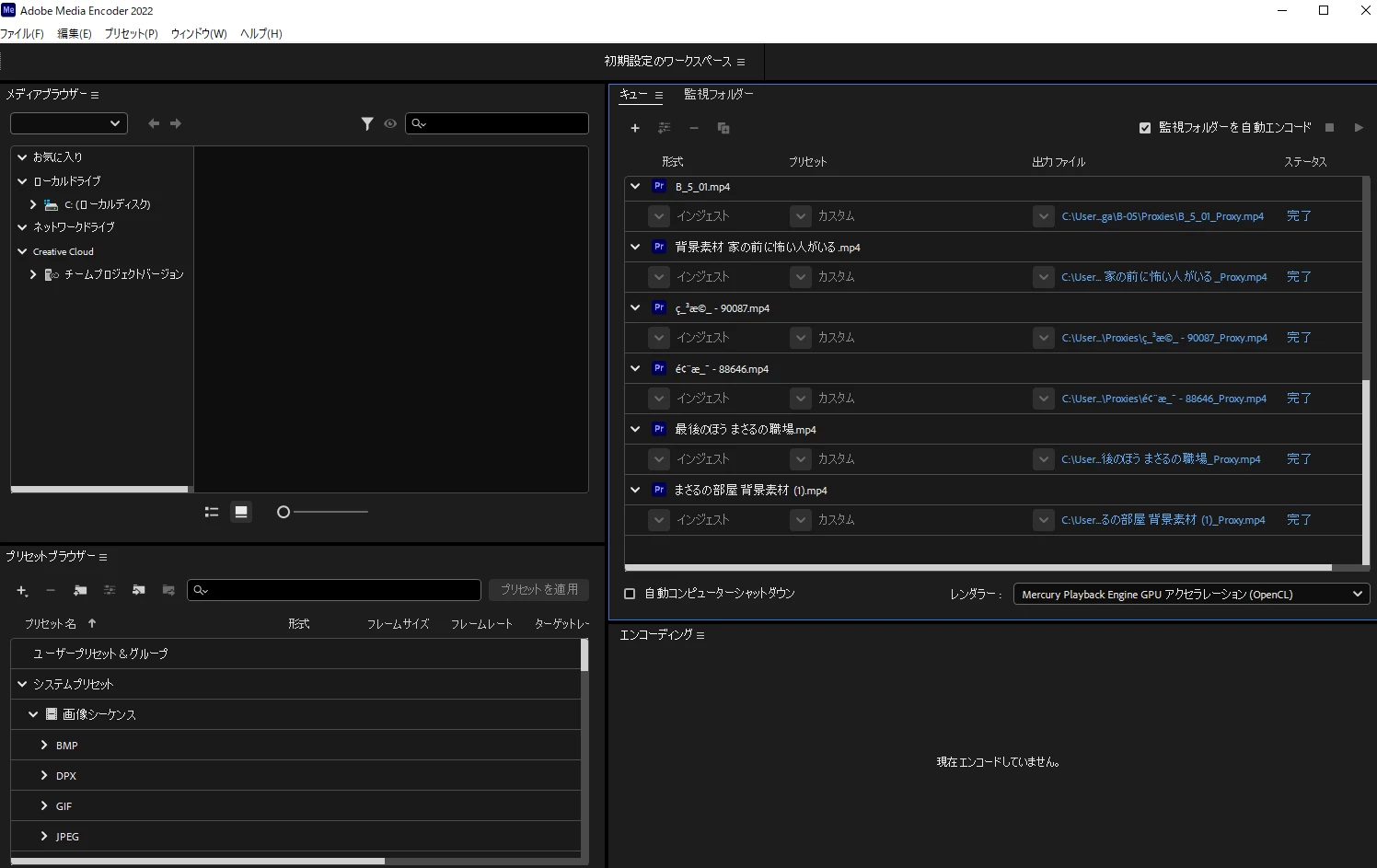
Task: Open the workspace menu icon
Action: (741, 62)
